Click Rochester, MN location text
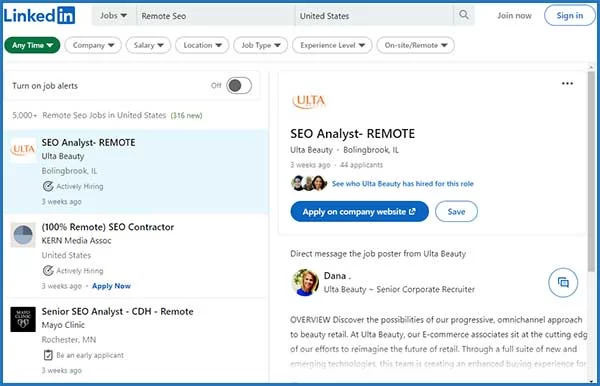600x386 pixels. pos(69,340)
